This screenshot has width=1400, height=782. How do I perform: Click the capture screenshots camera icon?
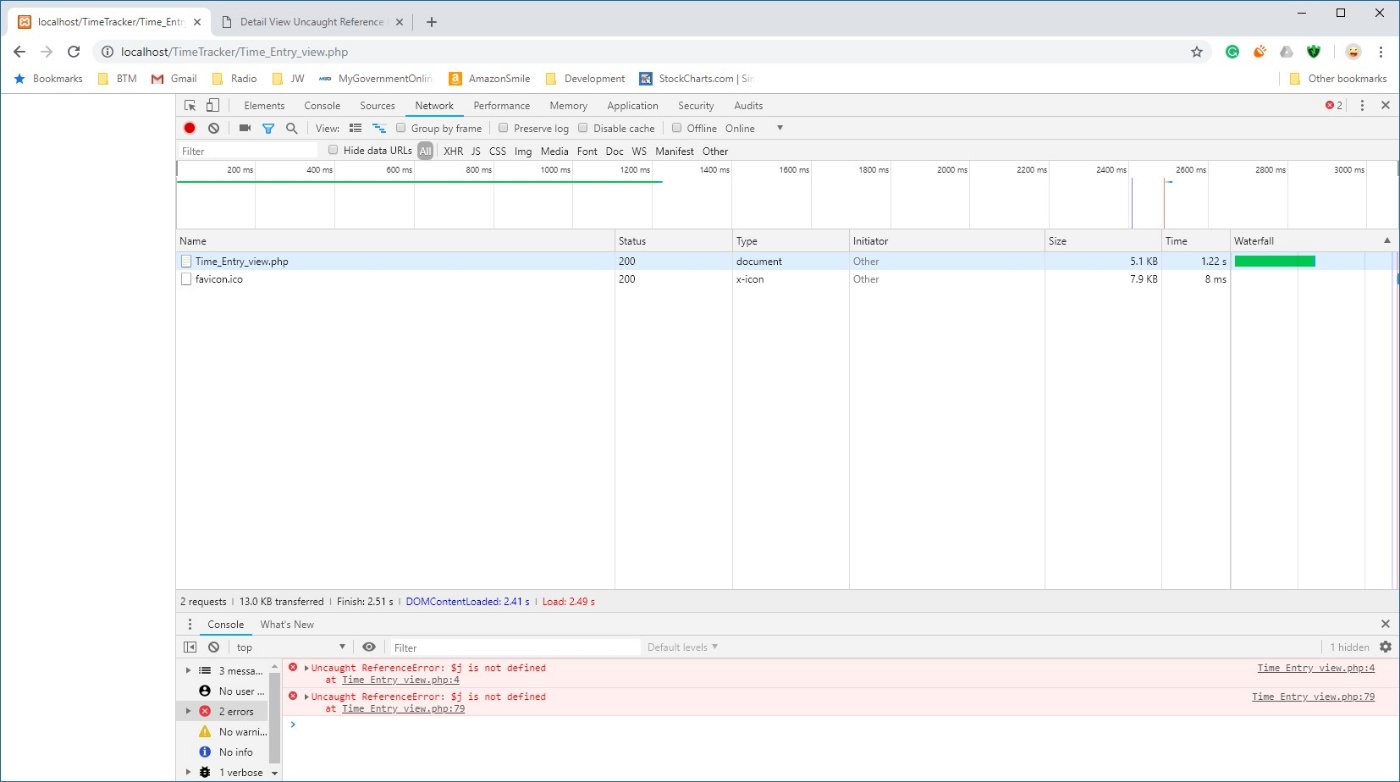tap(245, 128)
